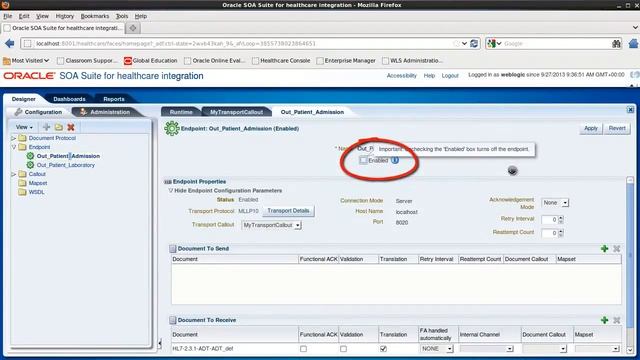This screenshot has height=360, width=640.
Task: Open the Help link in Oracle header
Action: point(429,76)
